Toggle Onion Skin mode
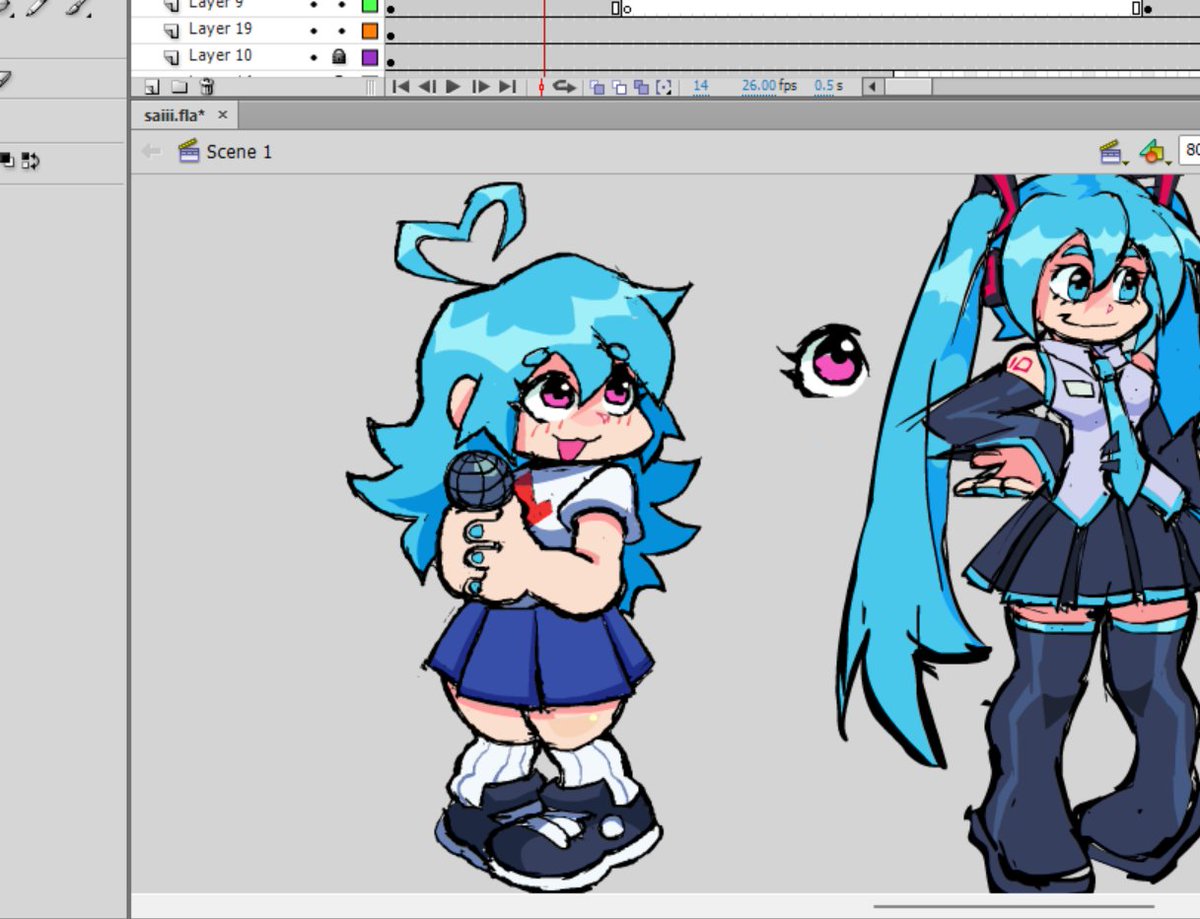 (597, 87)
